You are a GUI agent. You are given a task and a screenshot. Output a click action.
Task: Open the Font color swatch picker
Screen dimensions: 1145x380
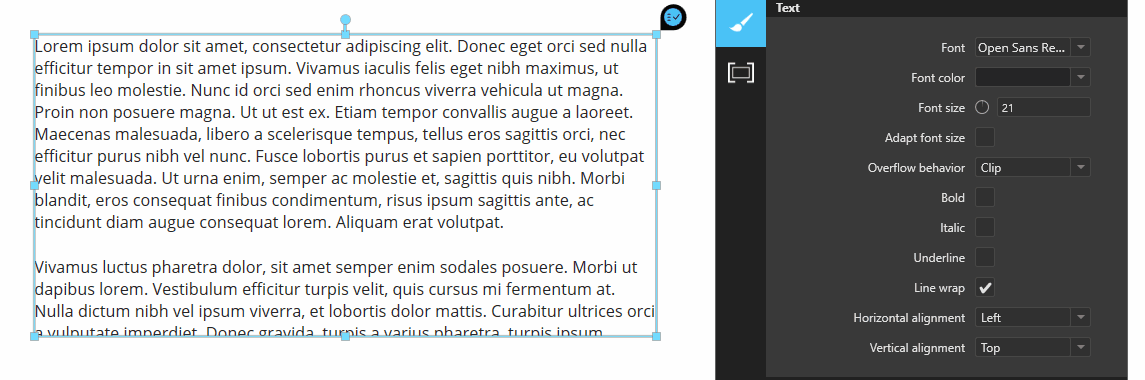1033,77
